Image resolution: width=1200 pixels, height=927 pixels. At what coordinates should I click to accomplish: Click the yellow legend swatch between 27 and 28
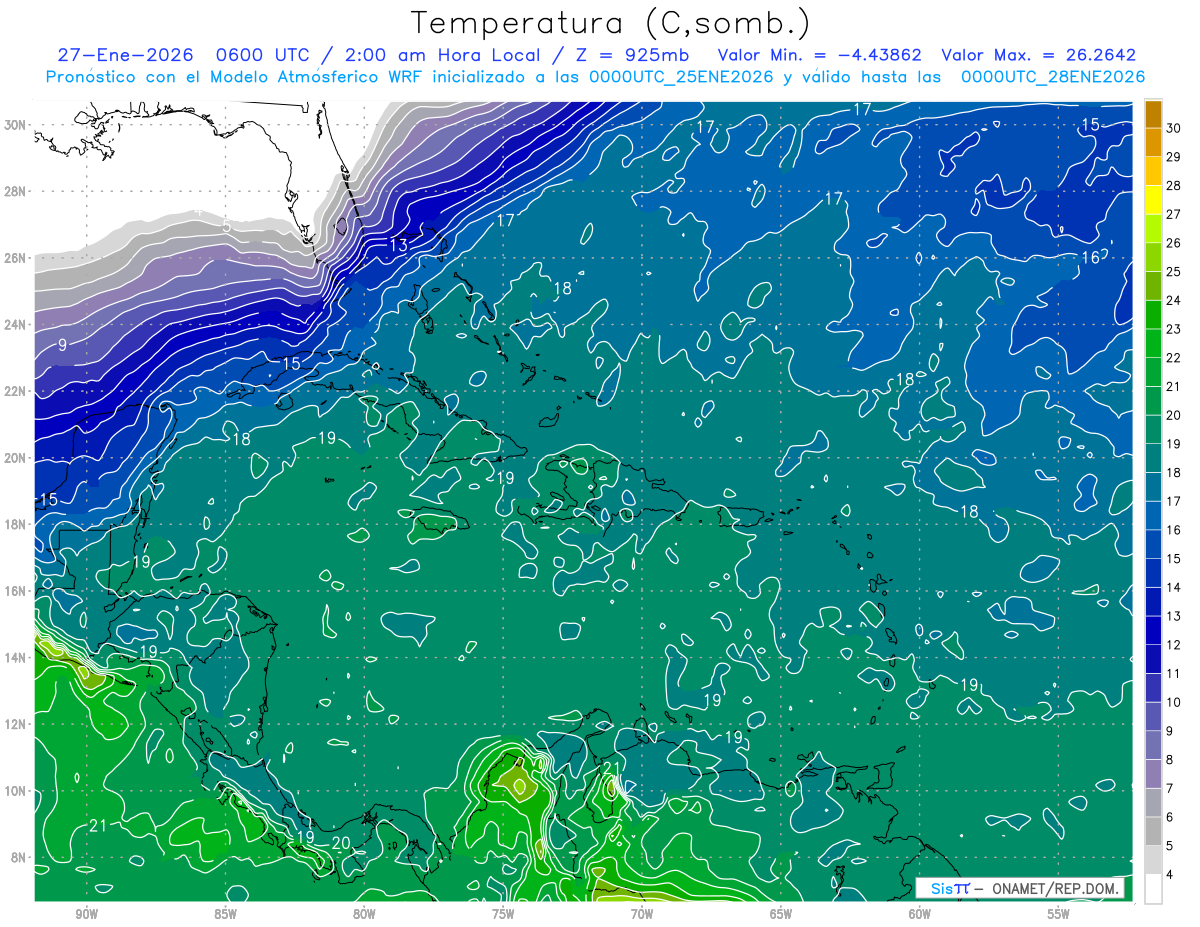pyautogui.click(x=1153, y=200)
